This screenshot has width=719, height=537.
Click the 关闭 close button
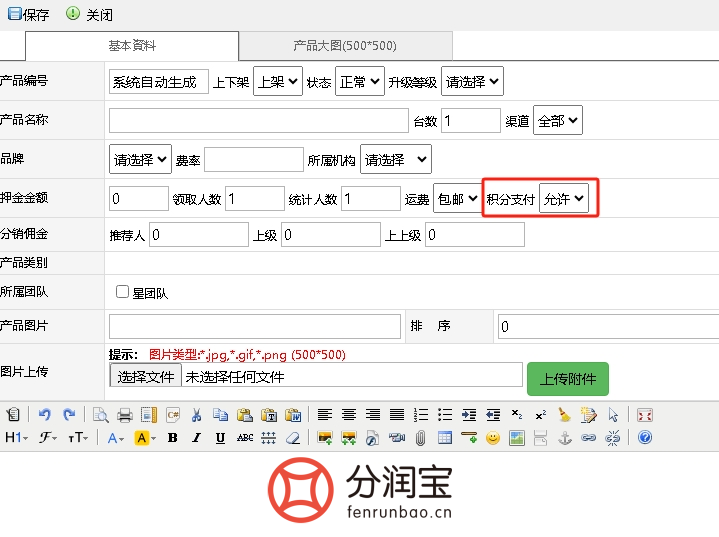89,15
